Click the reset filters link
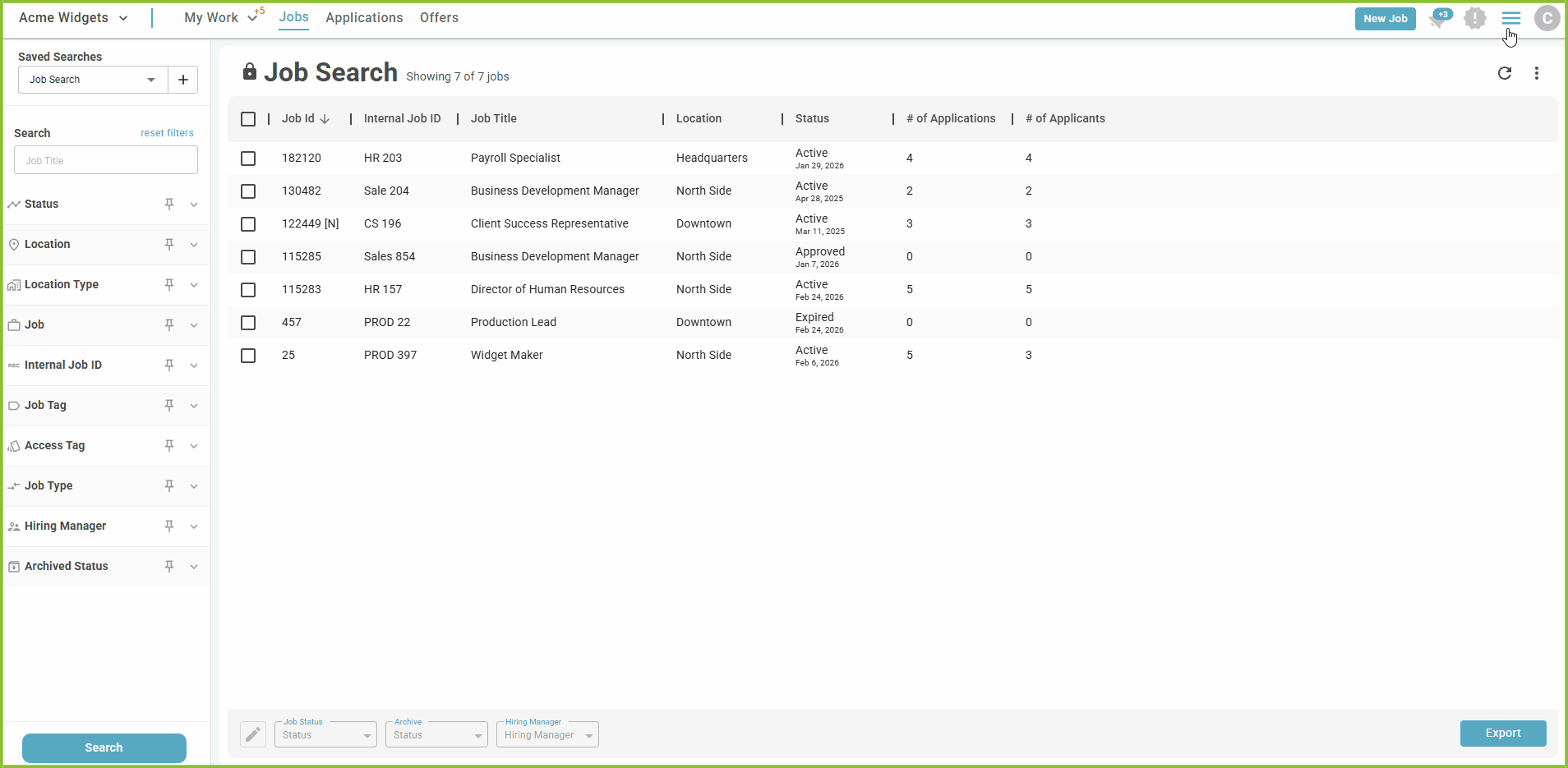 167,133
